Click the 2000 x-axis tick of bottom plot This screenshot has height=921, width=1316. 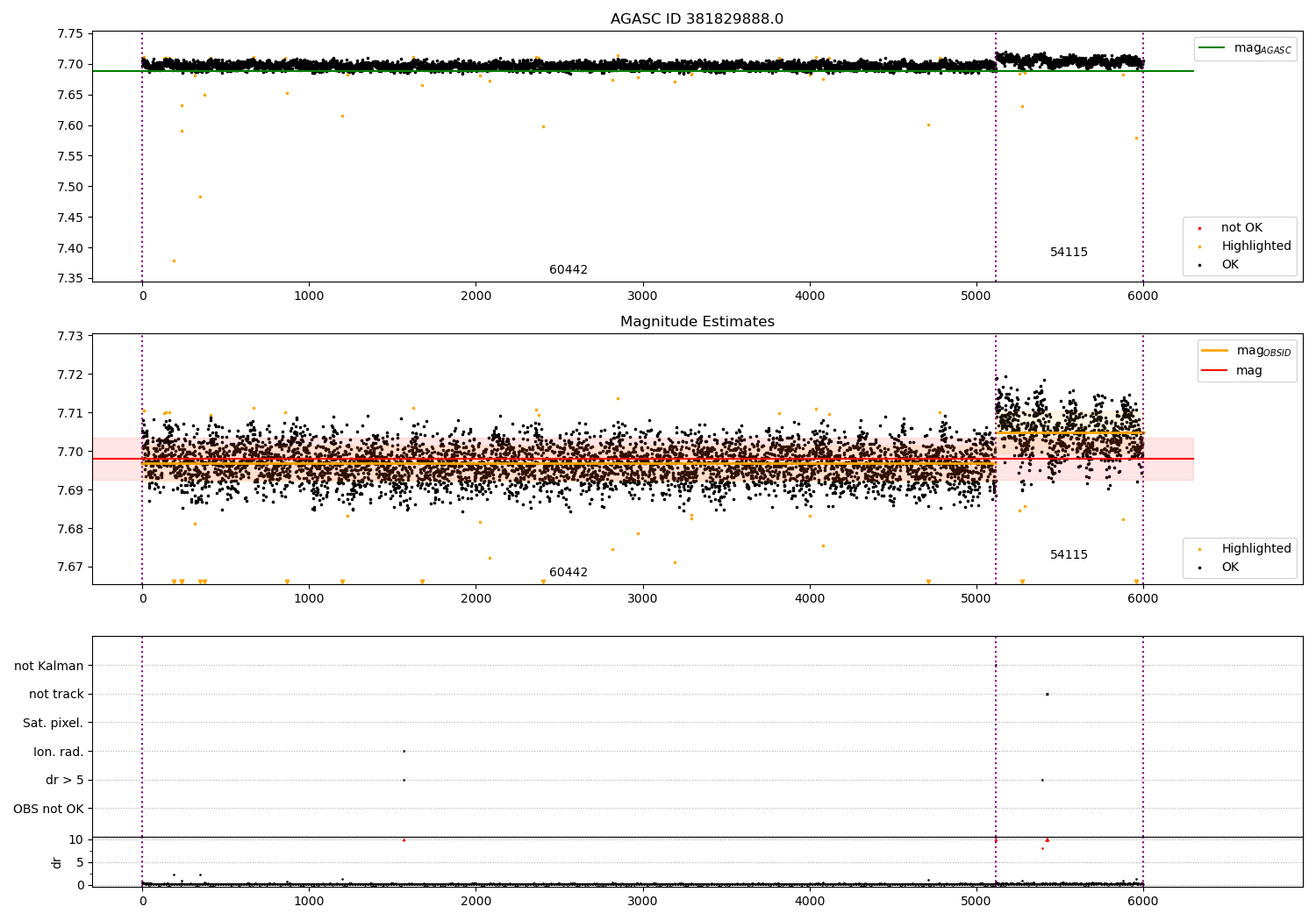click(476, 900)
